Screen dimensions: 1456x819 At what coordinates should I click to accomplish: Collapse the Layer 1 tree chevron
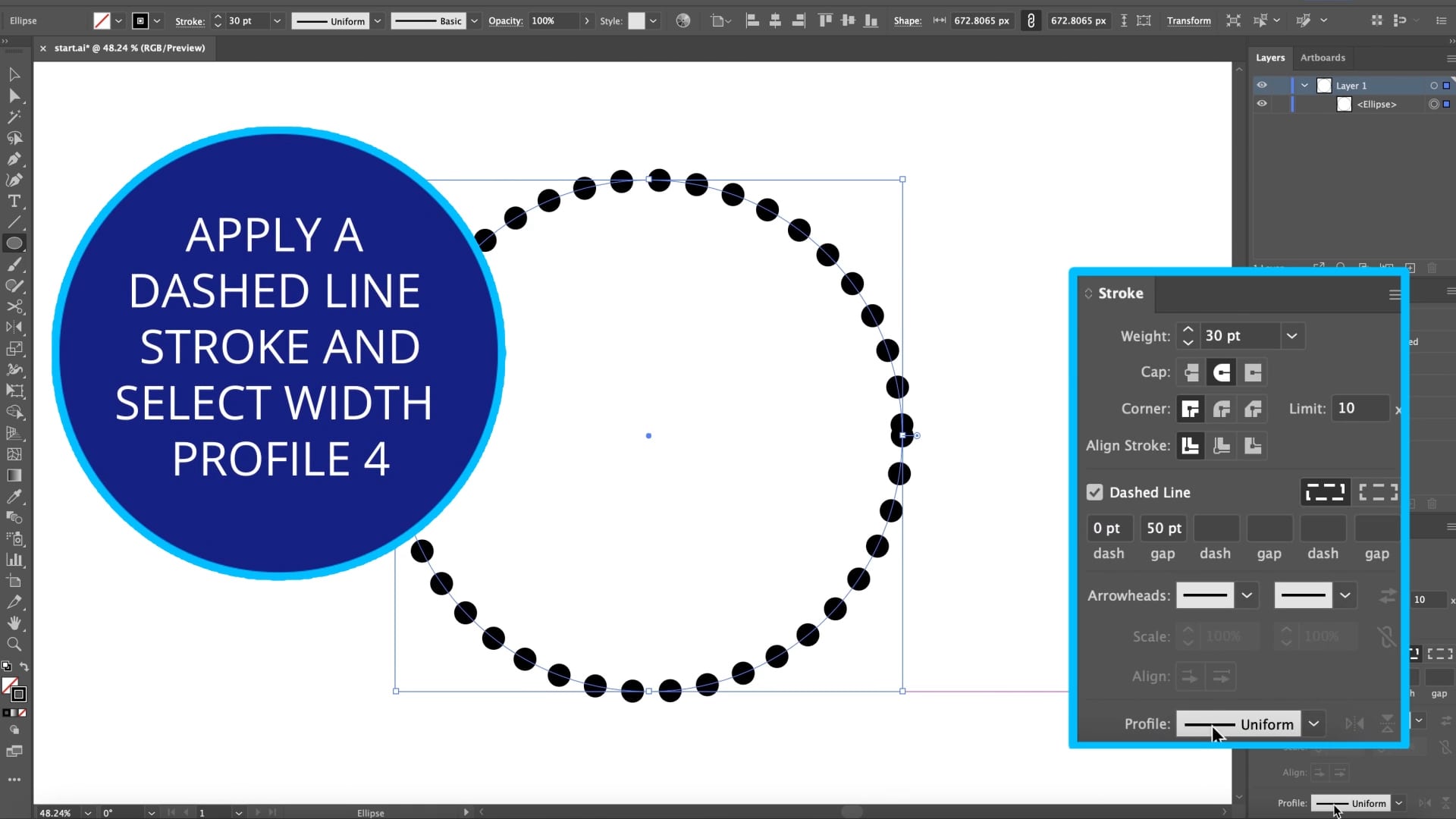(1304, 85)
